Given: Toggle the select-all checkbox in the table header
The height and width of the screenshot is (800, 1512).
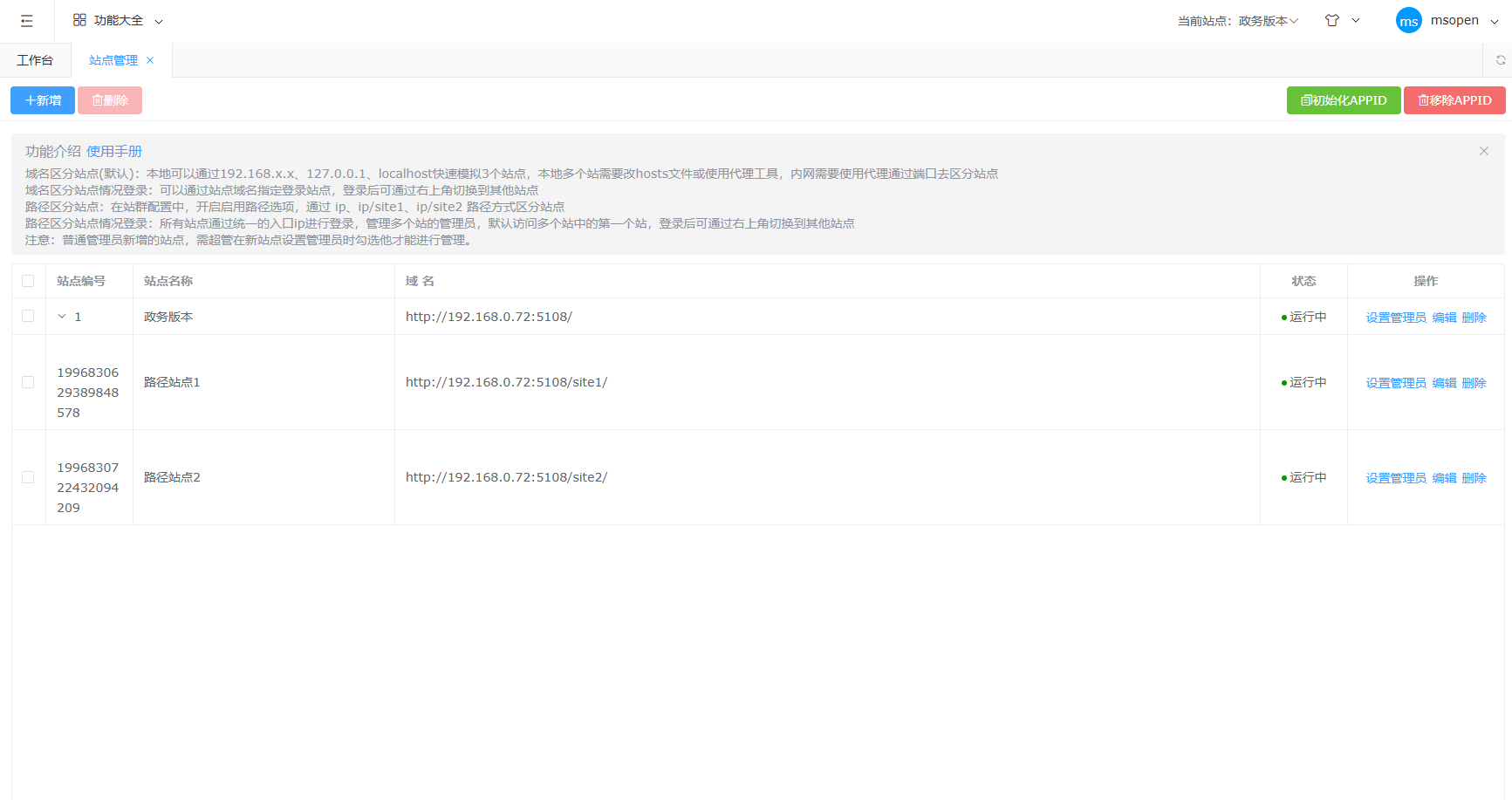Looking at the screenshot, I should click(28, 280).
